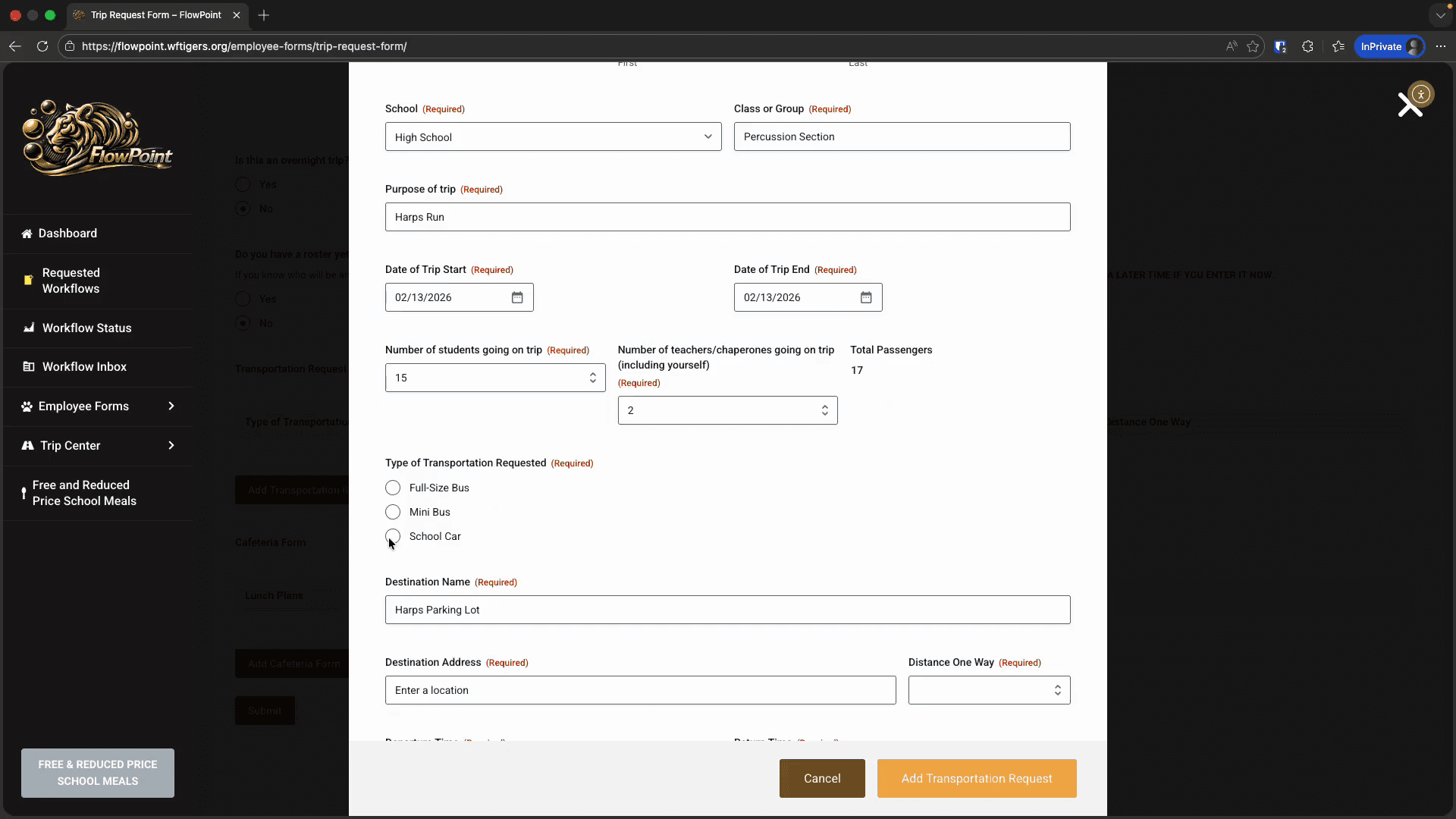Add page to favorites star icon
This screenshot has width=1456, height=819.
[x=1253, y=46]
